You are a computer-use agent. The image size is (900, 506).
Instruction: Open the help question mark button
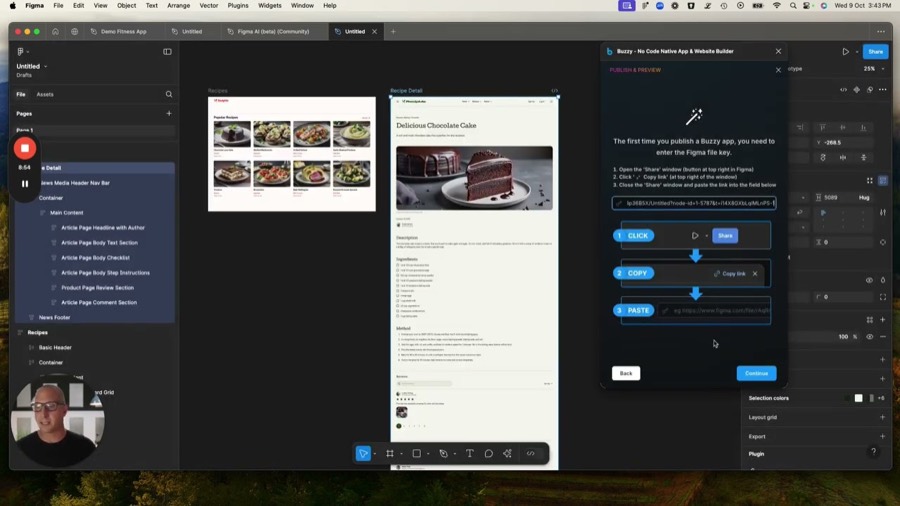[874, 452]
